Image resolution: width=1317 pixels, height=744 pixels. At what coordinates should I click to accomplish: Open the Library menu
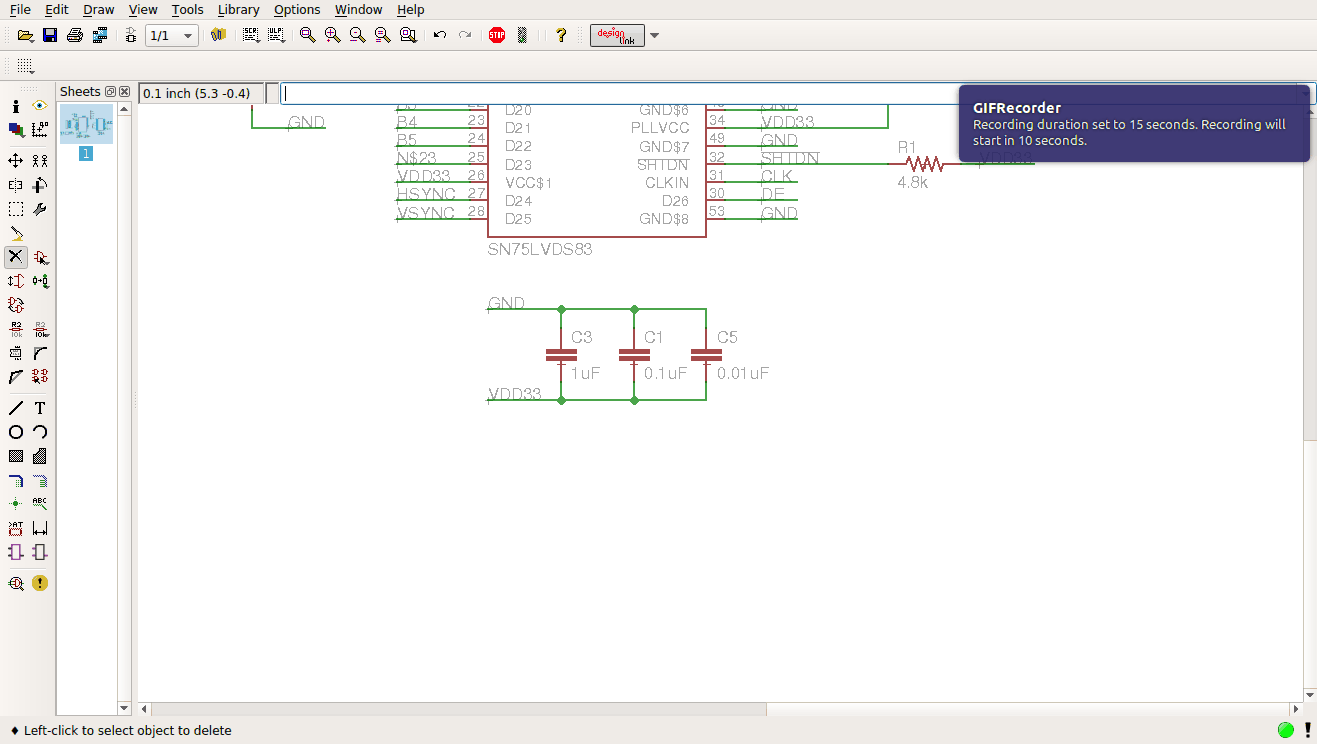238,9
